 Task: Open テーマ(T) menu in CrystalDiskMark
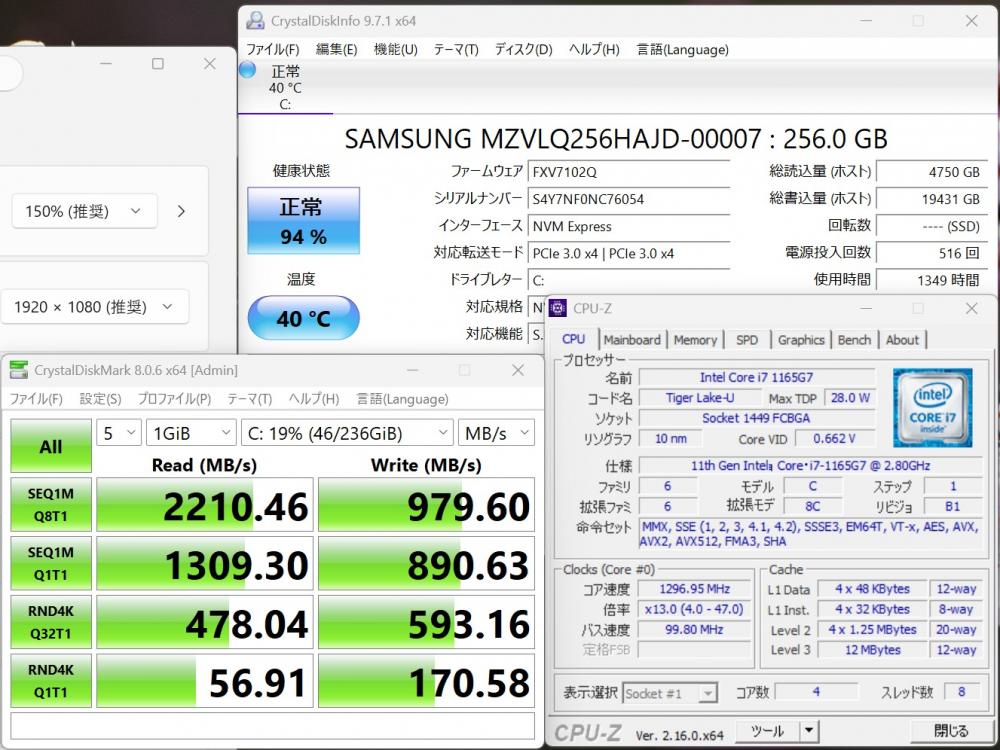[249, 399]
